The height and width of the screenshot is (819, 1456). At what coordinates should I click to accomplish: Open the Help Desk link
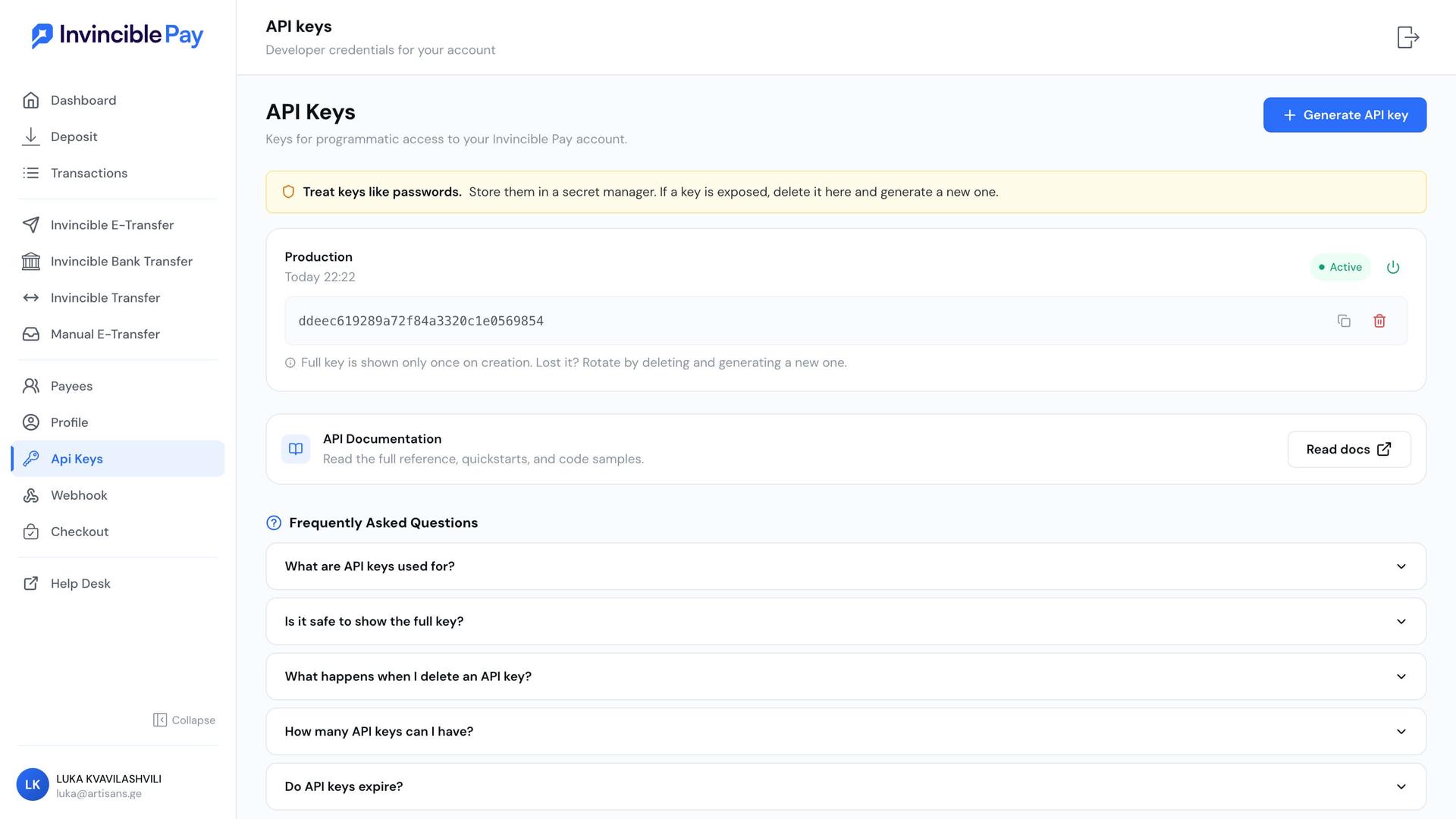point(118,582)
